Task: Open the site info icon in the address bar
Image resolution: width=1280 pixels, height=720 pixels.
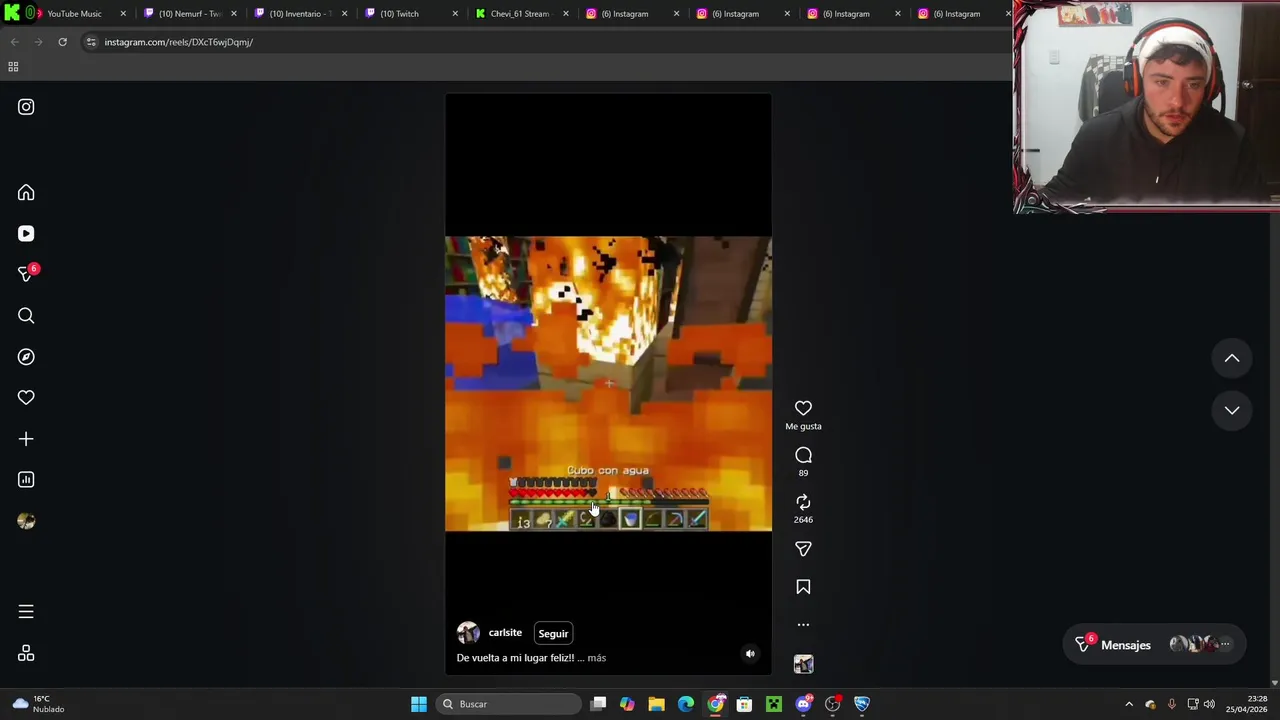Action: (x=91, y=42)
